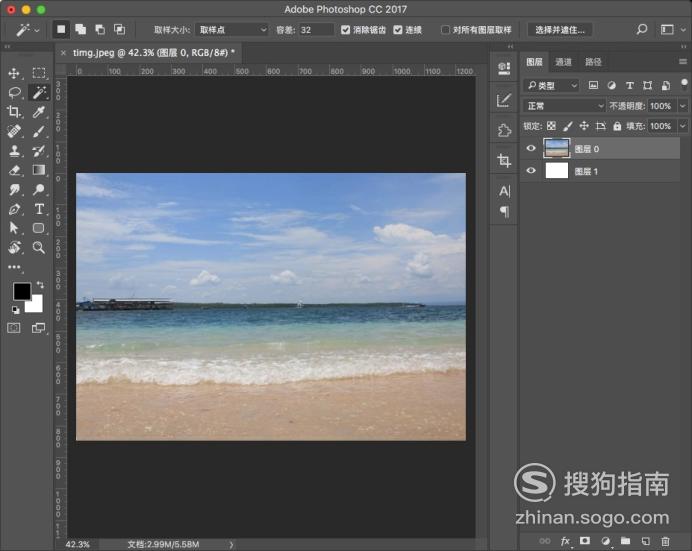This screenshot has height=551, width=692.
Task: Click the 选择并遮住 Select and Mask button
Action: coord(560,30)
